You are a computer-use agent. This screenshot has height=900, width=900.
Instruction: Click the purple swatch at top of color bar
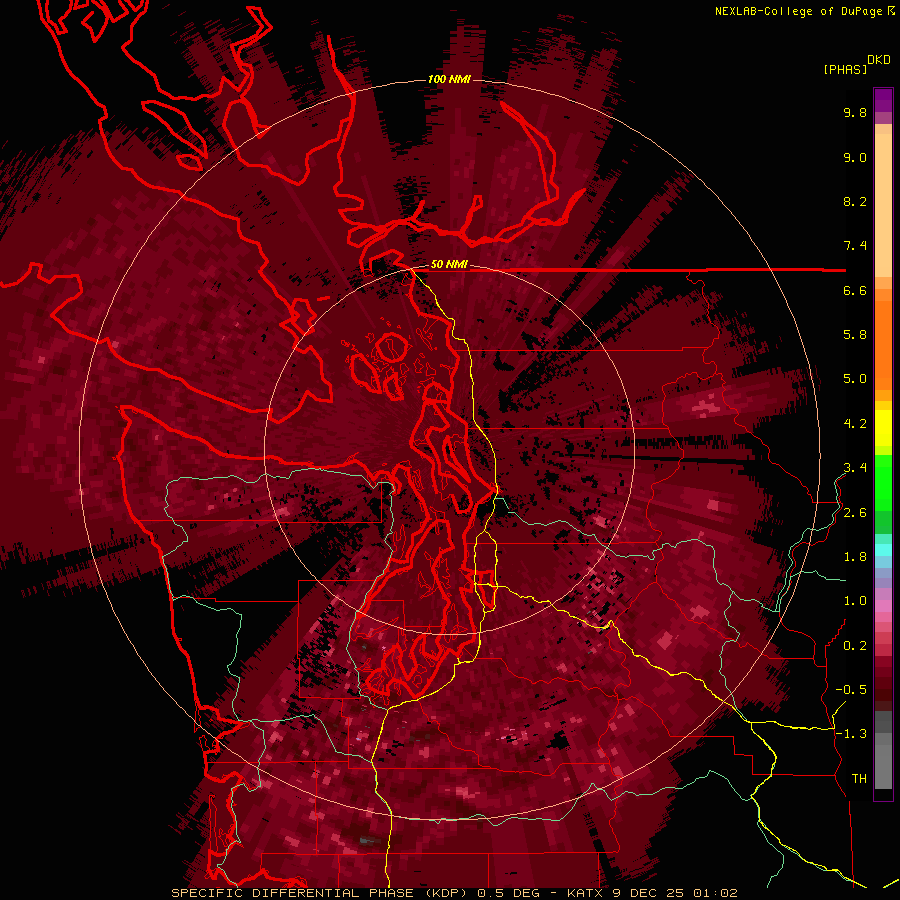(883, 100)
